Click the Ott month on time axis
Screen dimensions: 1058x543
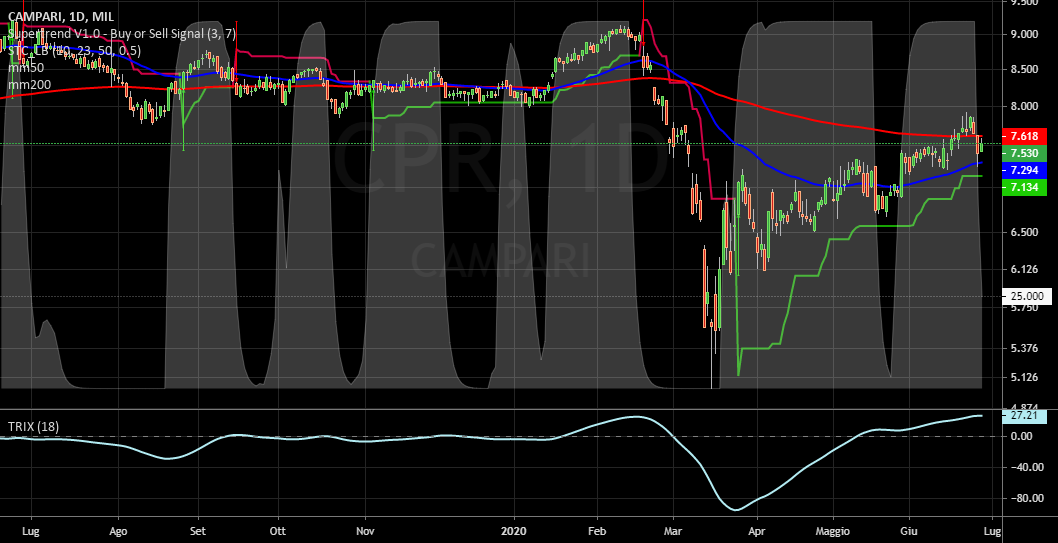point(277,530)
